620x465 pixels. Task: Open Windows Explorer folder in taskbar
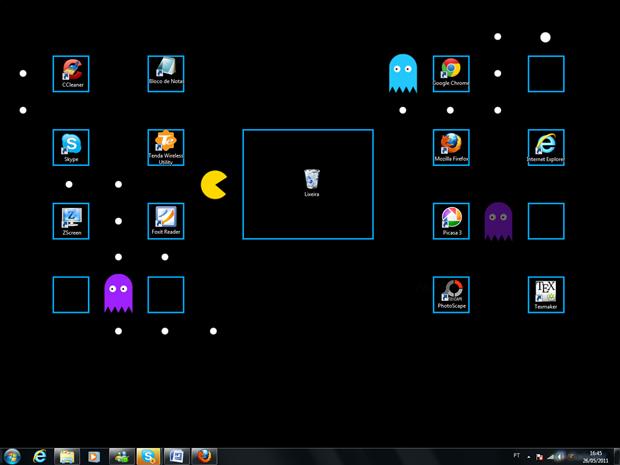(67, 457)
